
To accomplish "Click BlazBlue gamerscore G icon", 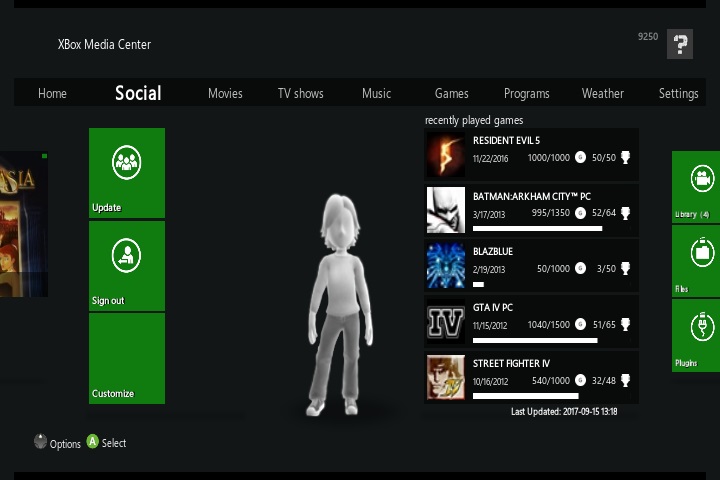I will point(580,268).
